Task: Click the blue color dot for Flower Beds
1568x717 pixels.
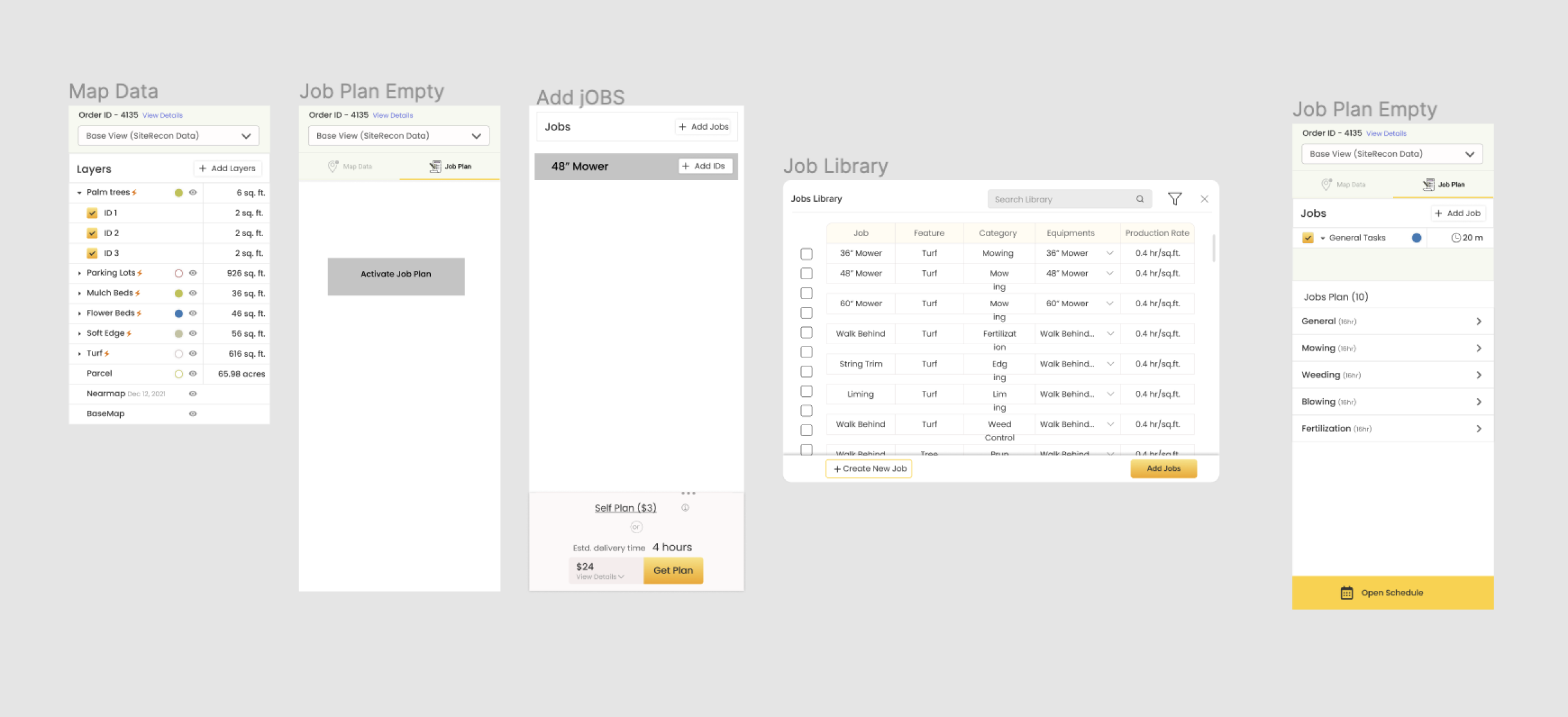Action: click(x=178, y=313)
